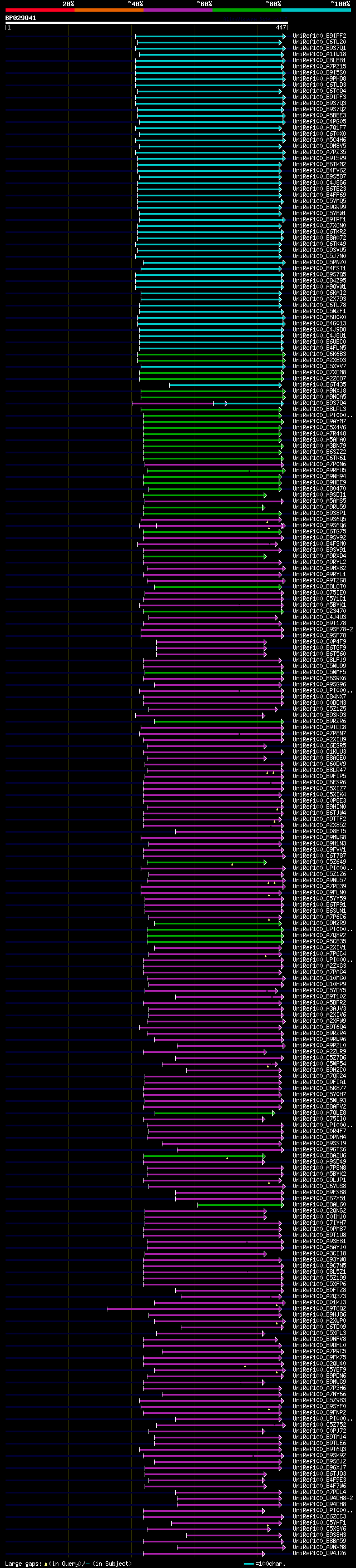Click the Large gaps legend text
The height and width of the screenshot is (1568, 356).
[x=68, y=1563]
